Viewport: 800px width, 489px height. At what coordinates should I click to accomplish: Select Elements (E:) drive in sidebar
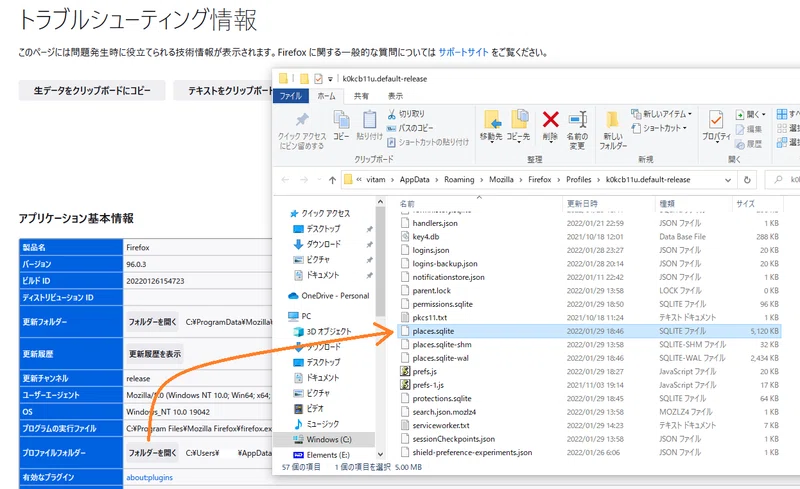tap(322, 455)
